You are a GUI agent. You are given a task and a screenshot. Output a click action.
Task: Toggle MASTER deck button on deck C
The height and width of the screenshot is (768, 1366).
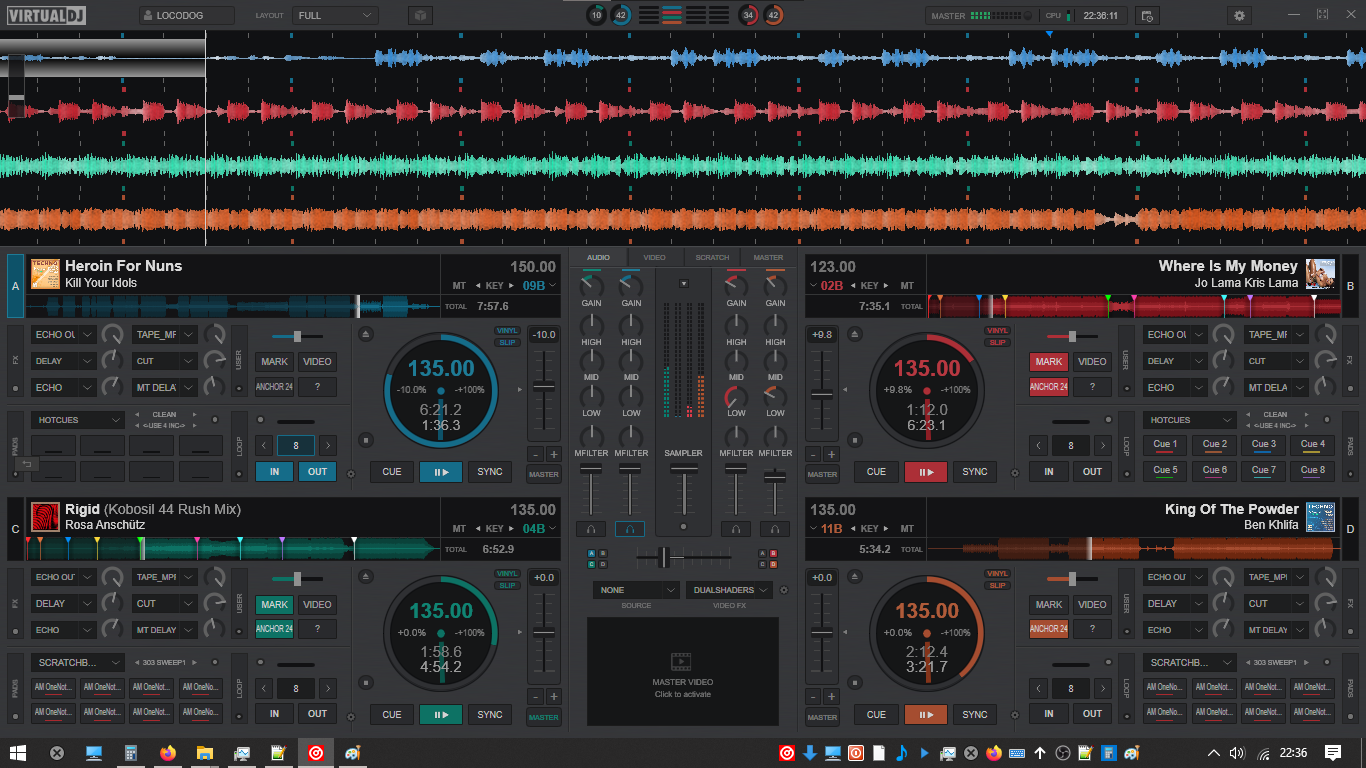tap(544, 717)
